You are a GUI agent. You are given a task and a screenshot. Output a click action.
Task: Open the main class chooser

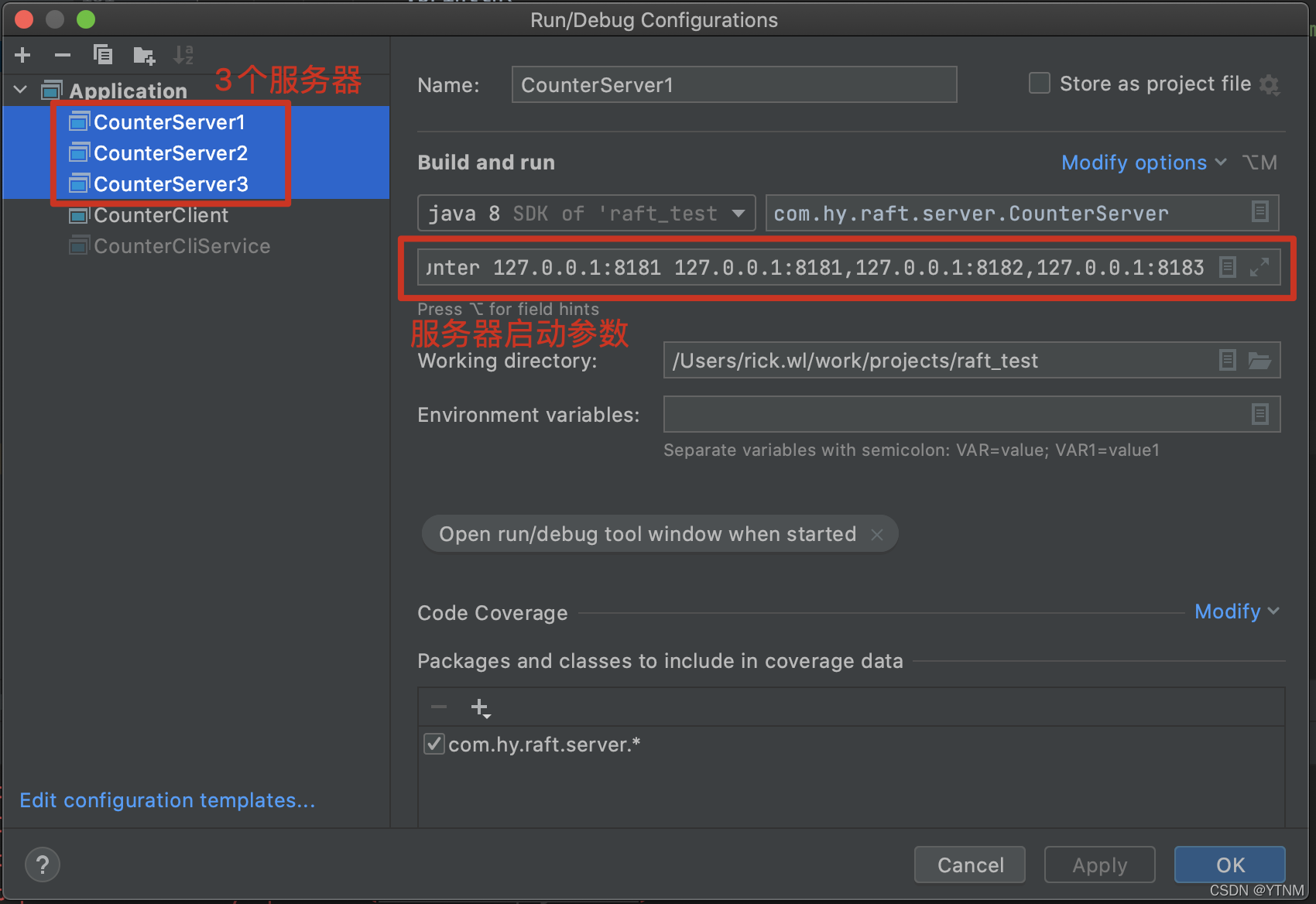1261,213
